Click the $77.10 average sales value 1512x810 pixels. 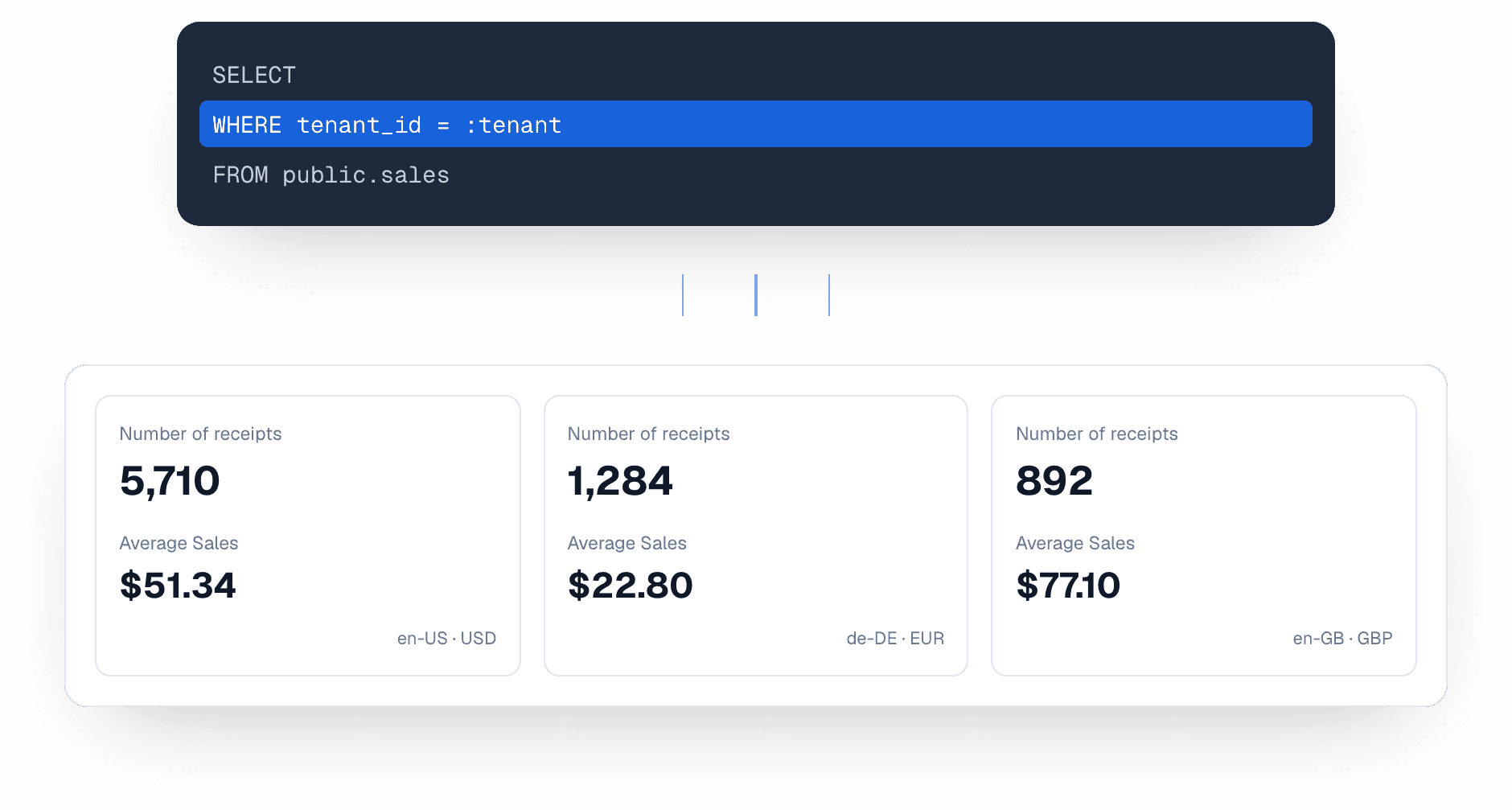pyautogui.click(x=1068, y=585)
